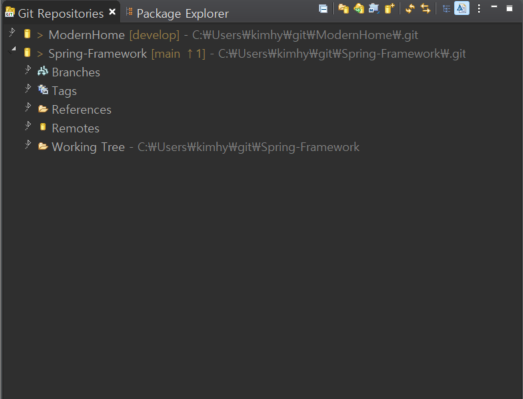Expand the Working Tree node
This screenshot has height=399, width=523.
coord(28,145)
